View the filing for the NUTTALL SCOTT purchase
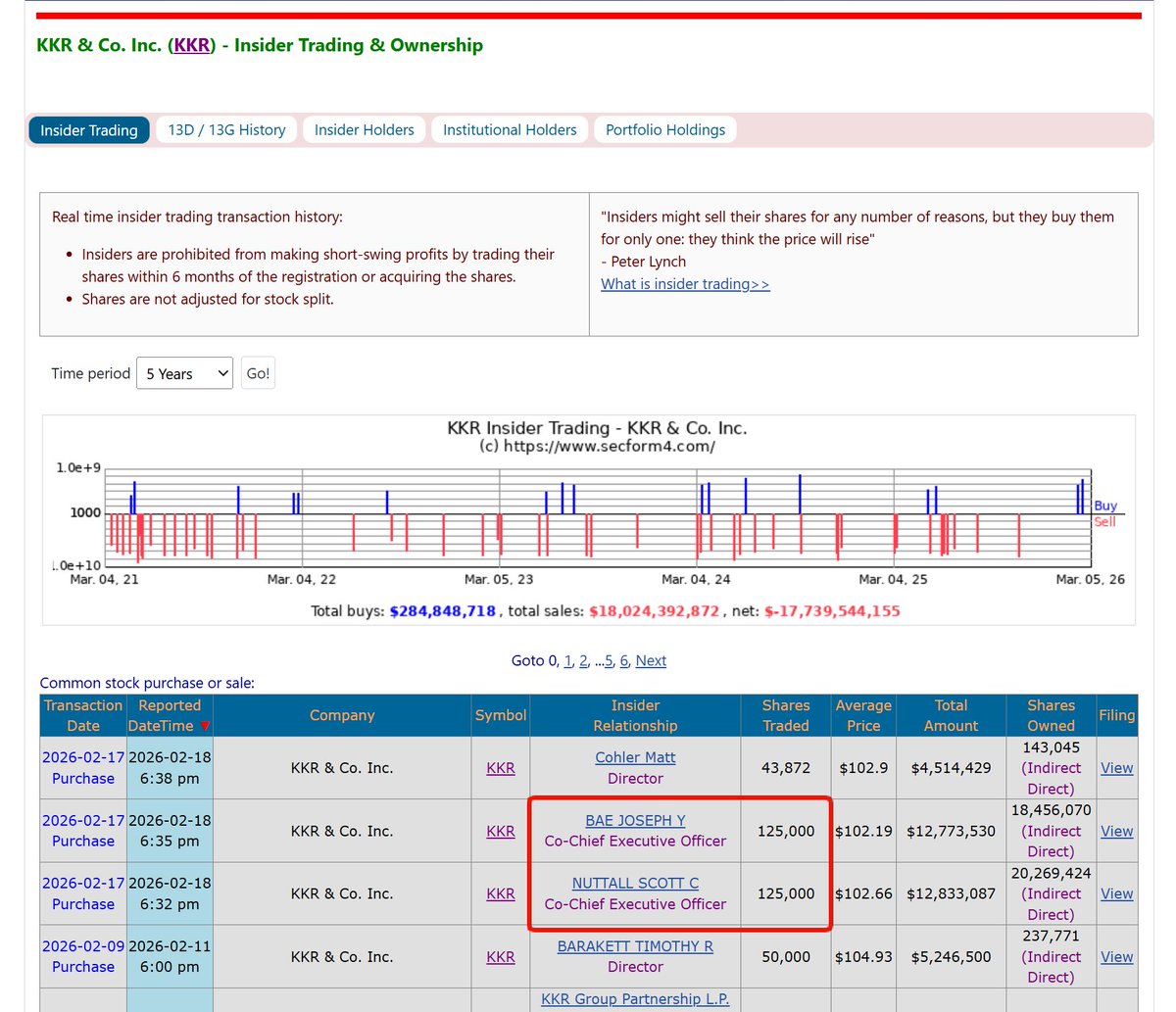Viewport: 1176px width, 1012px height. tap(1116, 893)
